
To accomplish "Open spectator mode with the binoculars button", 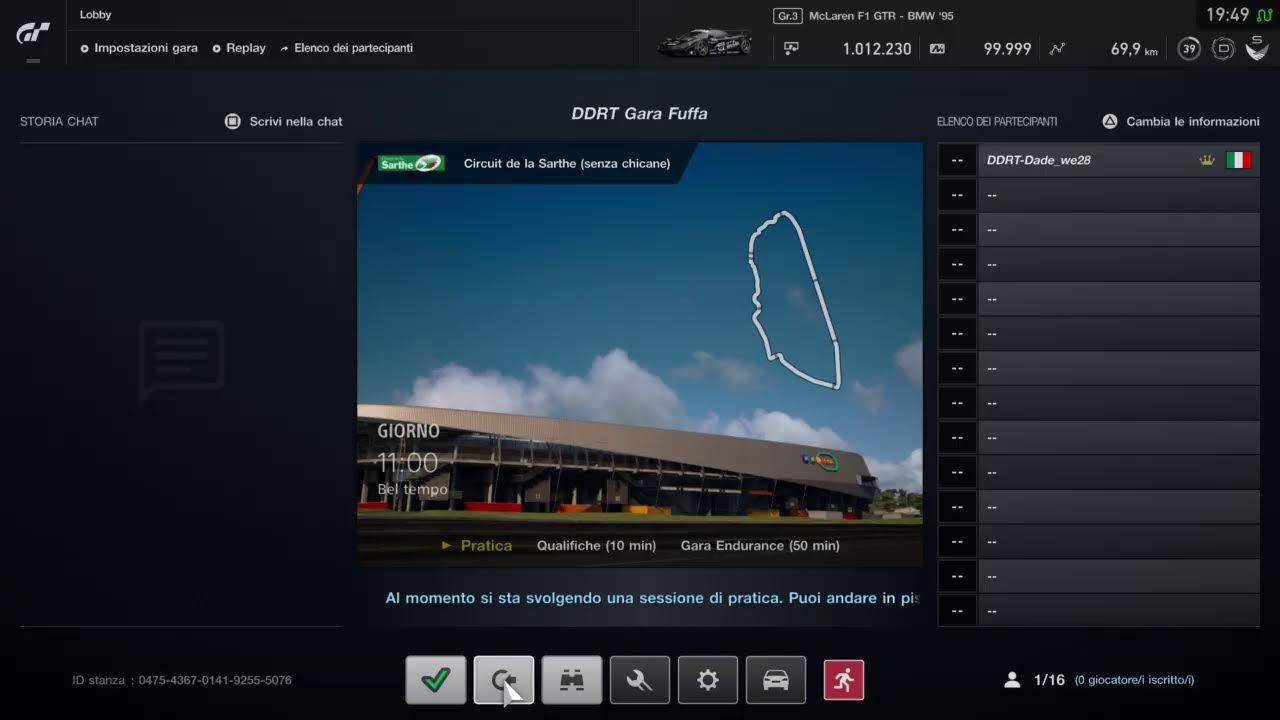I will (572, 680).
